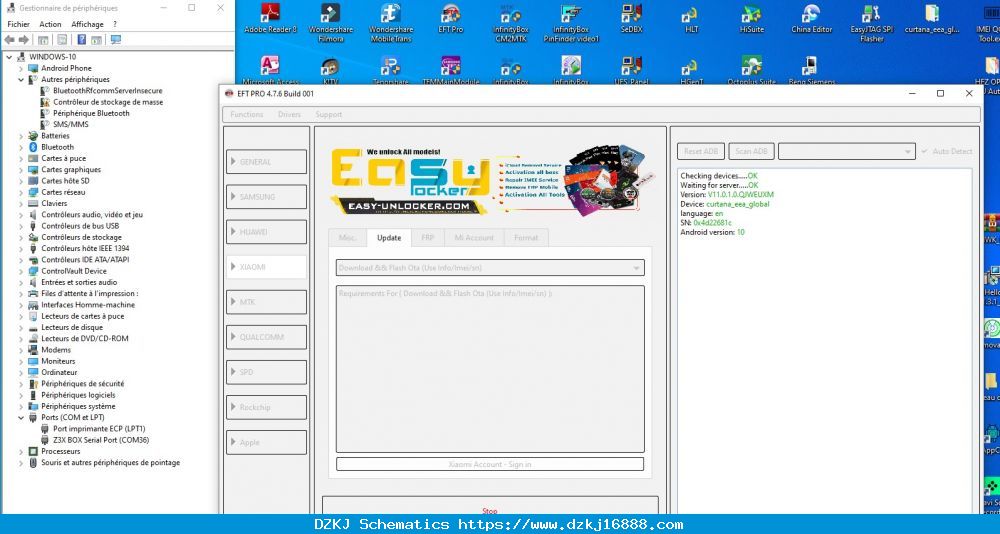Switch to the Format tab
This screenshot has height=534, width=1000.
click(x=526, y=237)
